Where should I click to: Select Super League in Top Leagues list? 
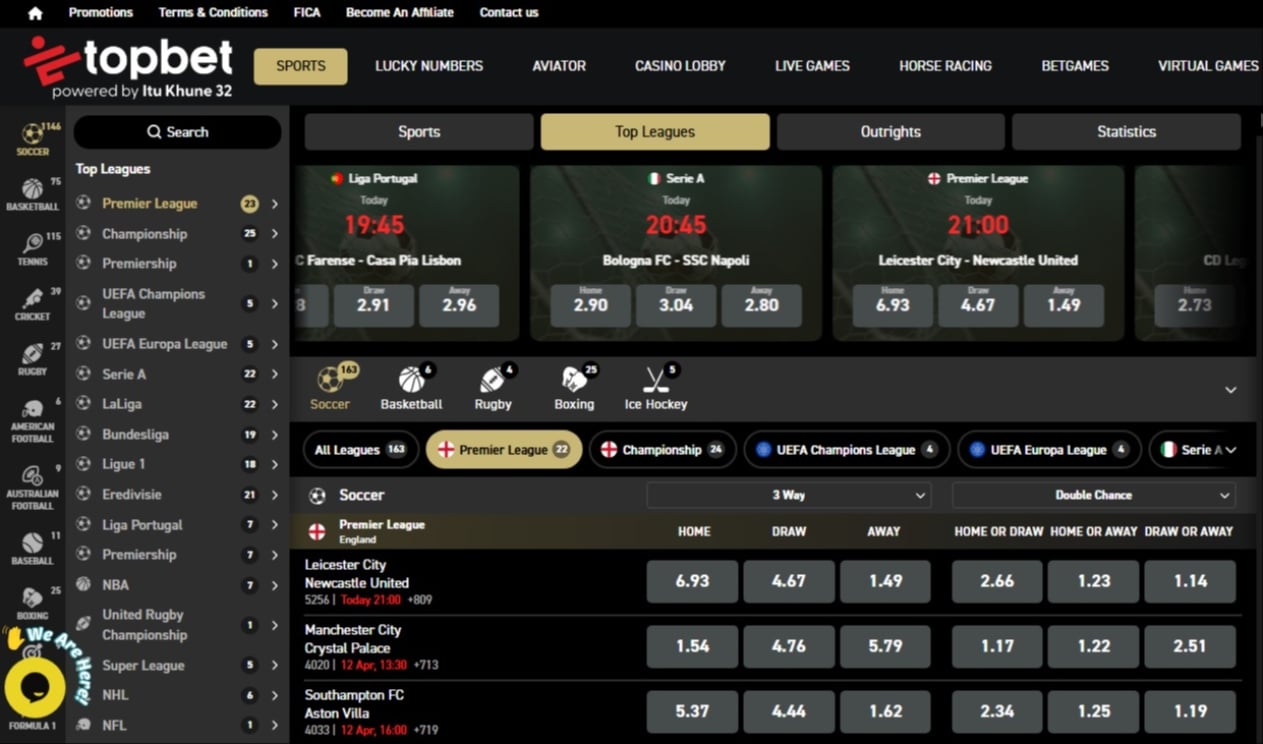[x=143, y=666]
